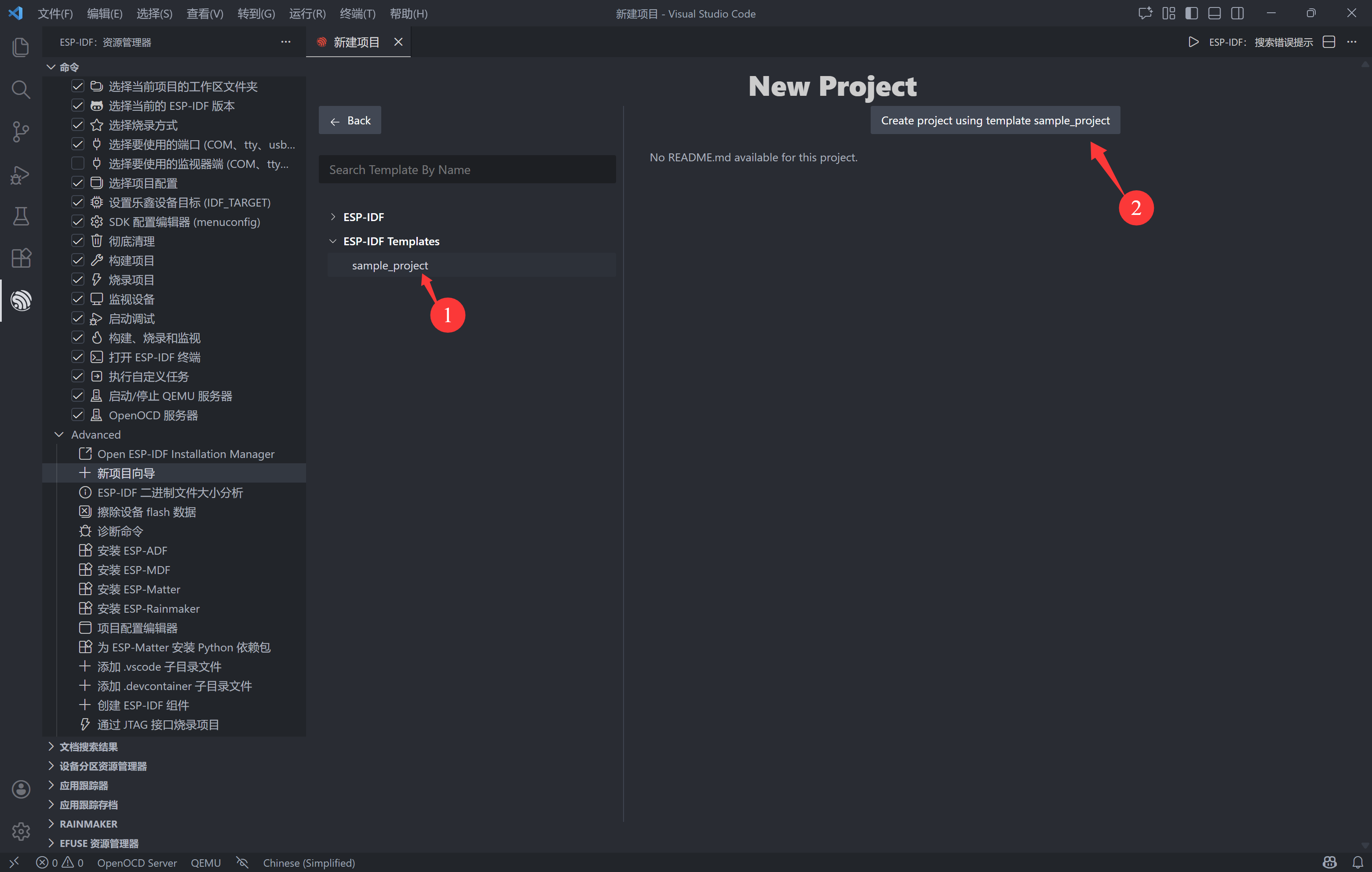Open notifications bell in status bar
This screenshot has width=1372, height=872.
coord(1358,862)
